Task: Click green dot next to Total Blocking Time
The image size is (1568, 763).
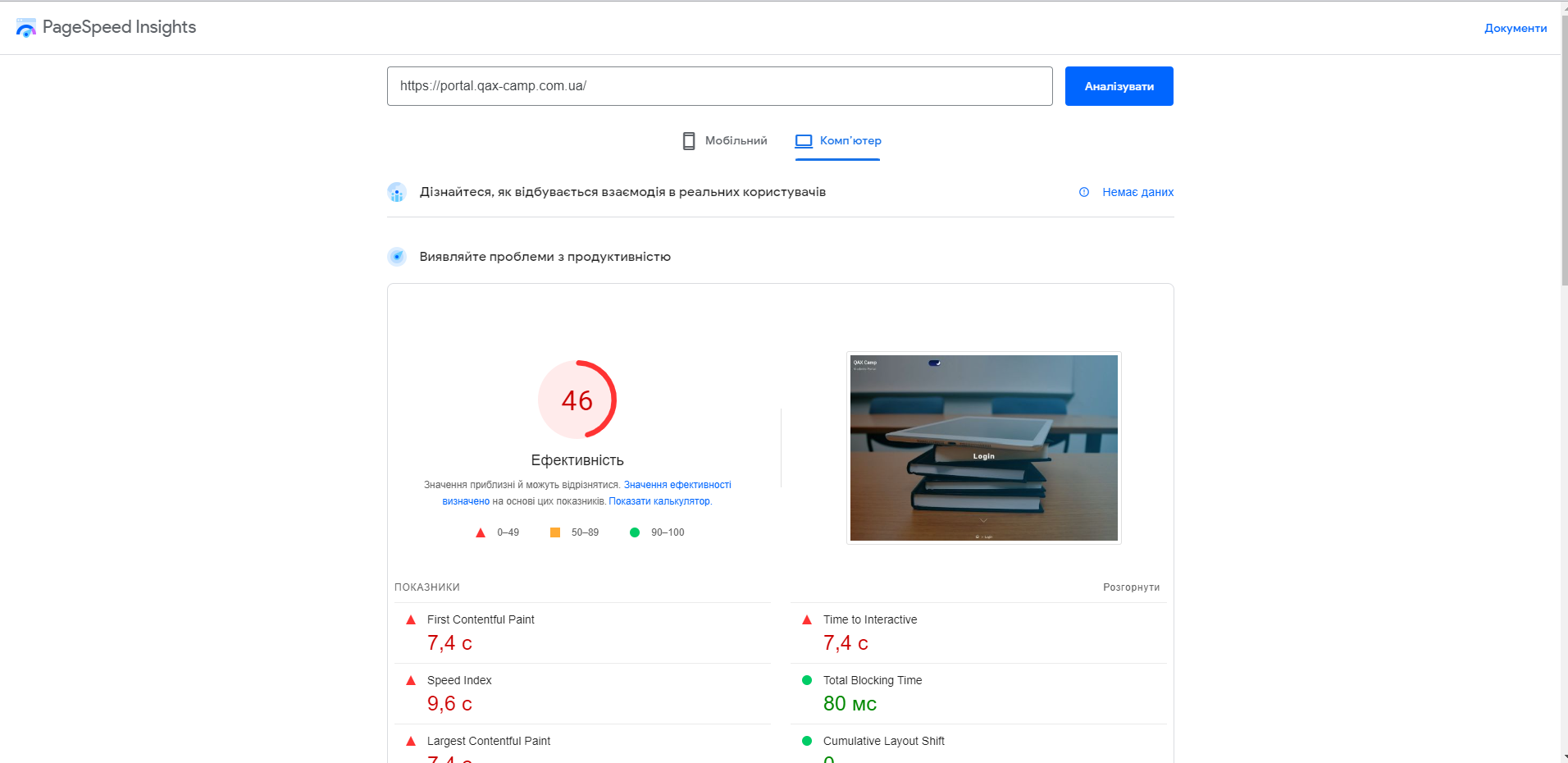Action: [807, 680]
